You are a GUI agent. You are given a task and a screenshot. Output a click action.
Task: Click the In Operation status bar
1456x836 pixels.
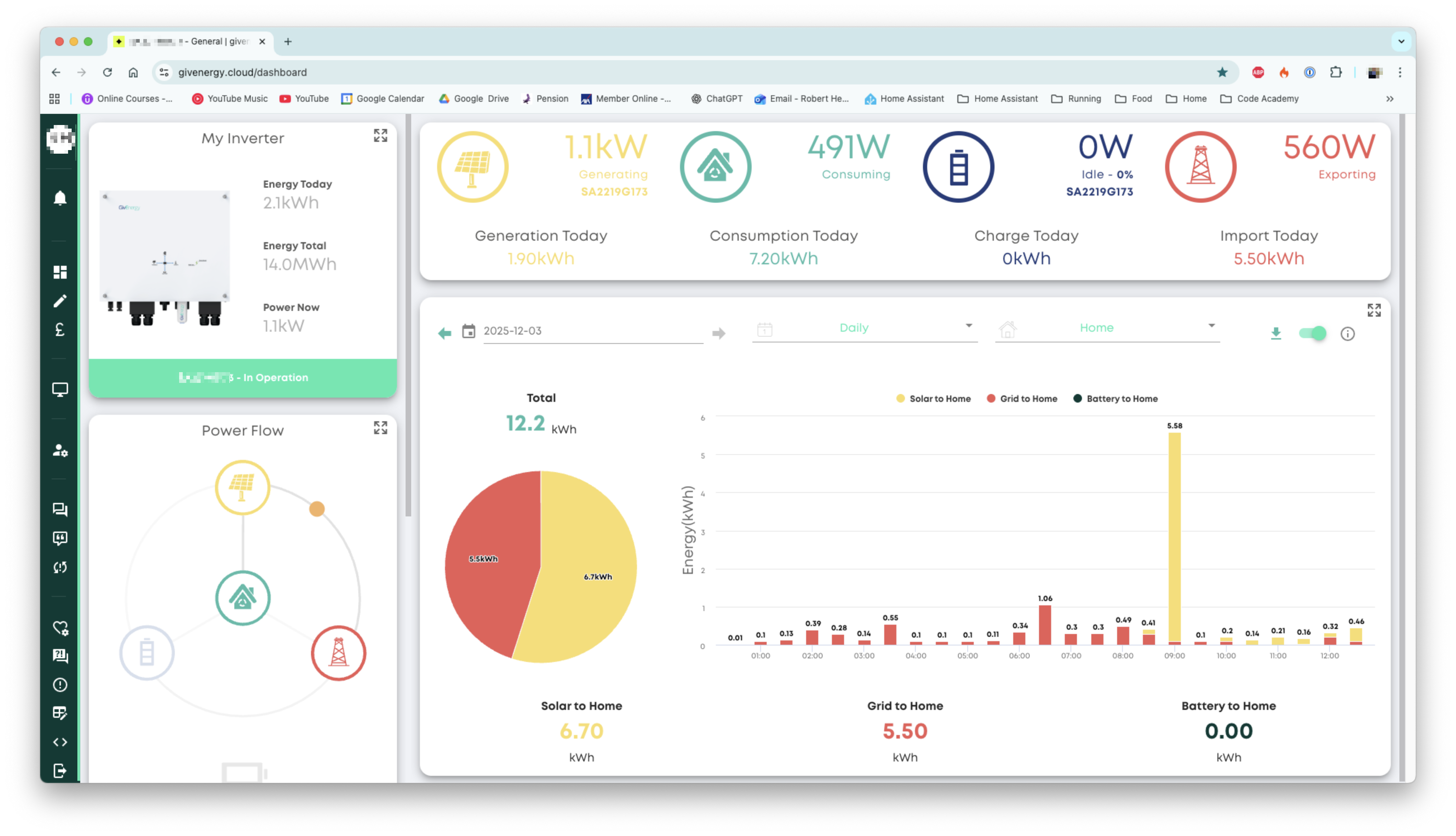coord(243,378)
